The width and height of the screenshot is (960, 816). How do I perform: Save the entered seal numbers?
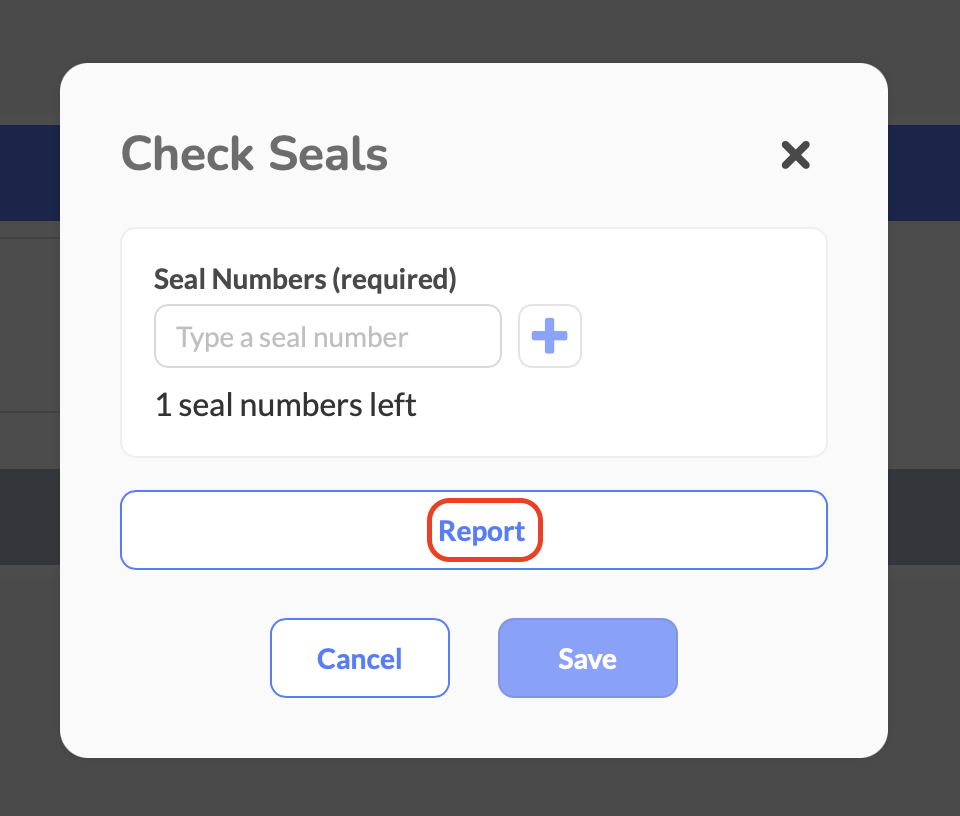[x=587, y=658]
